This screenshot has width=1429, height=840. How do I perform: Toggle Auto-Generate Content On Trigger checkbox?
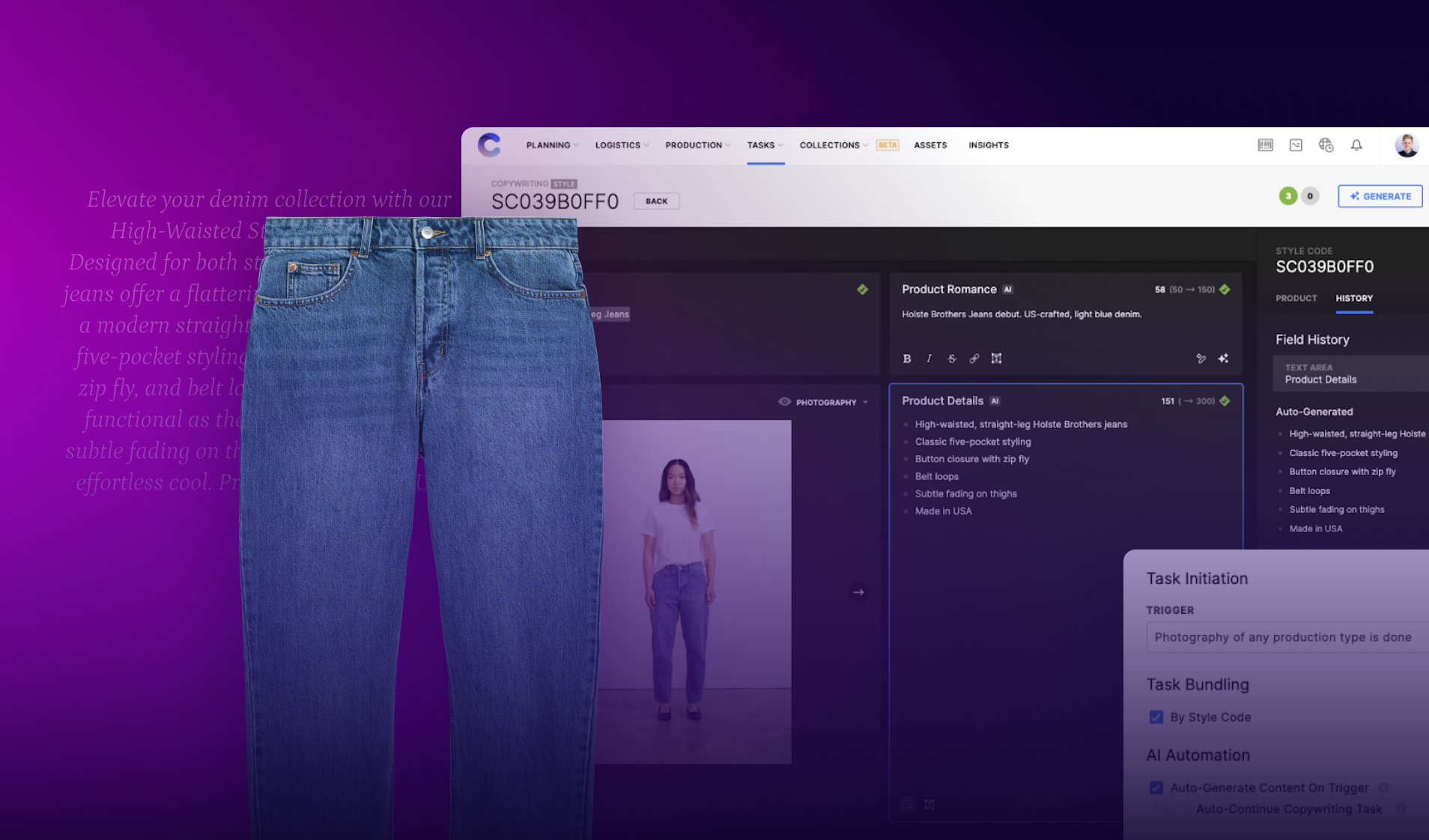(x=1156, y=788)
